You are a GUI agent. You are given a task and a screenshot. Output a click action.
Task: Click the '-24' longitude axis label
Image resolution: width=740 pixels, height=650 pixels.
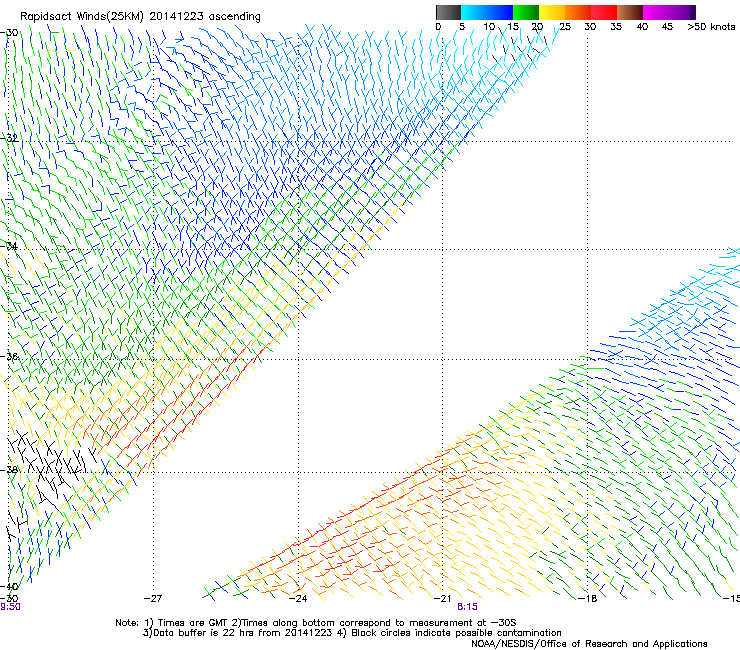298,599
